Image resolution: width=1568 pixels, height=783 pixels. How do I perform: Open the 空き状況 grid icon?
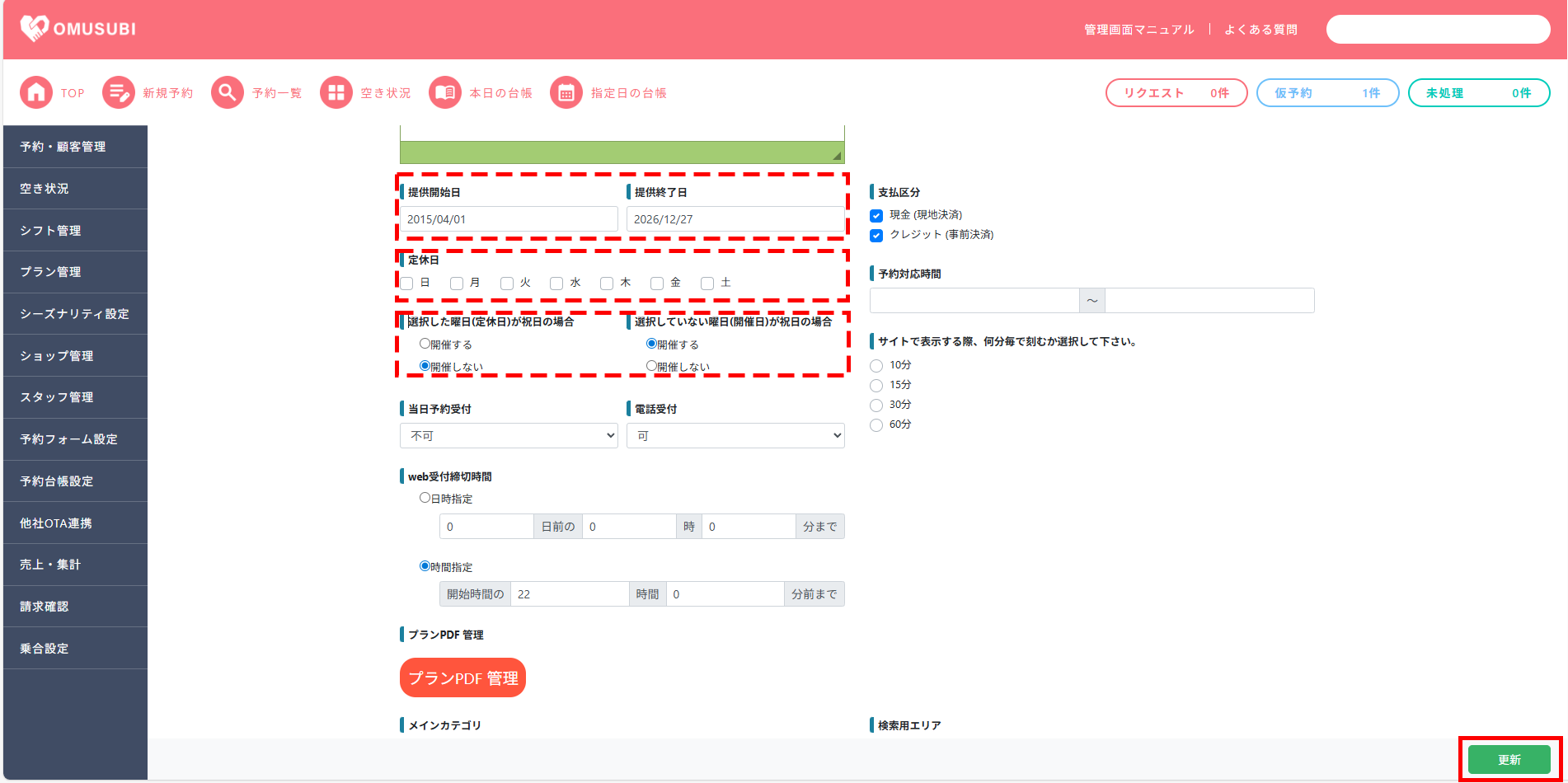[336, 93]
